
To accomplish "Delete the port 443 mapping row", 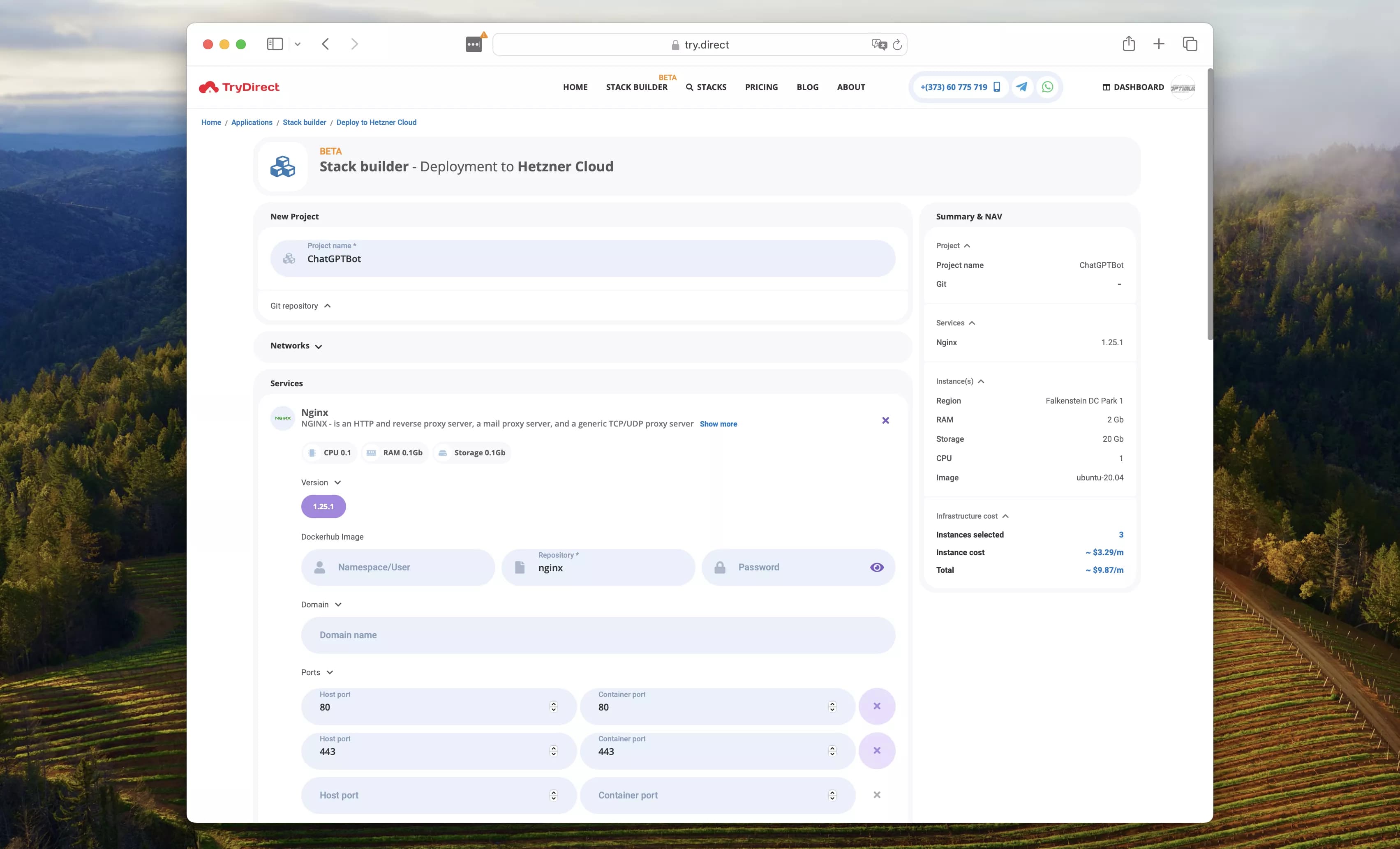I will (877, 750).
